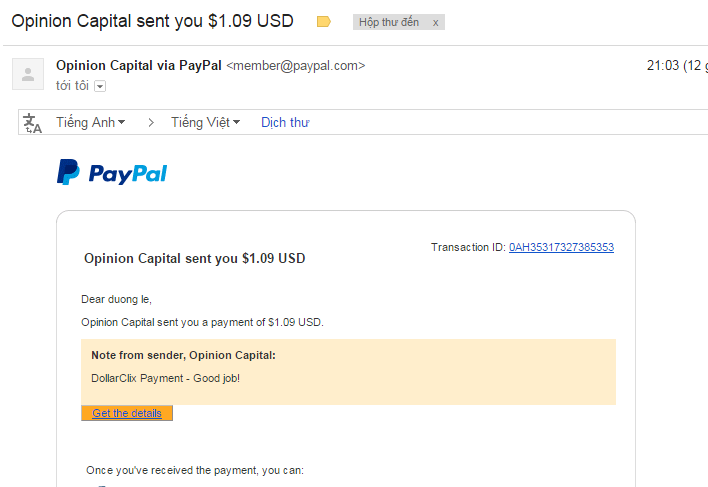Remove the Hộp thư đến label
Image resolution: width=708 pixels, height=487 pixels.
pos(435,22)
